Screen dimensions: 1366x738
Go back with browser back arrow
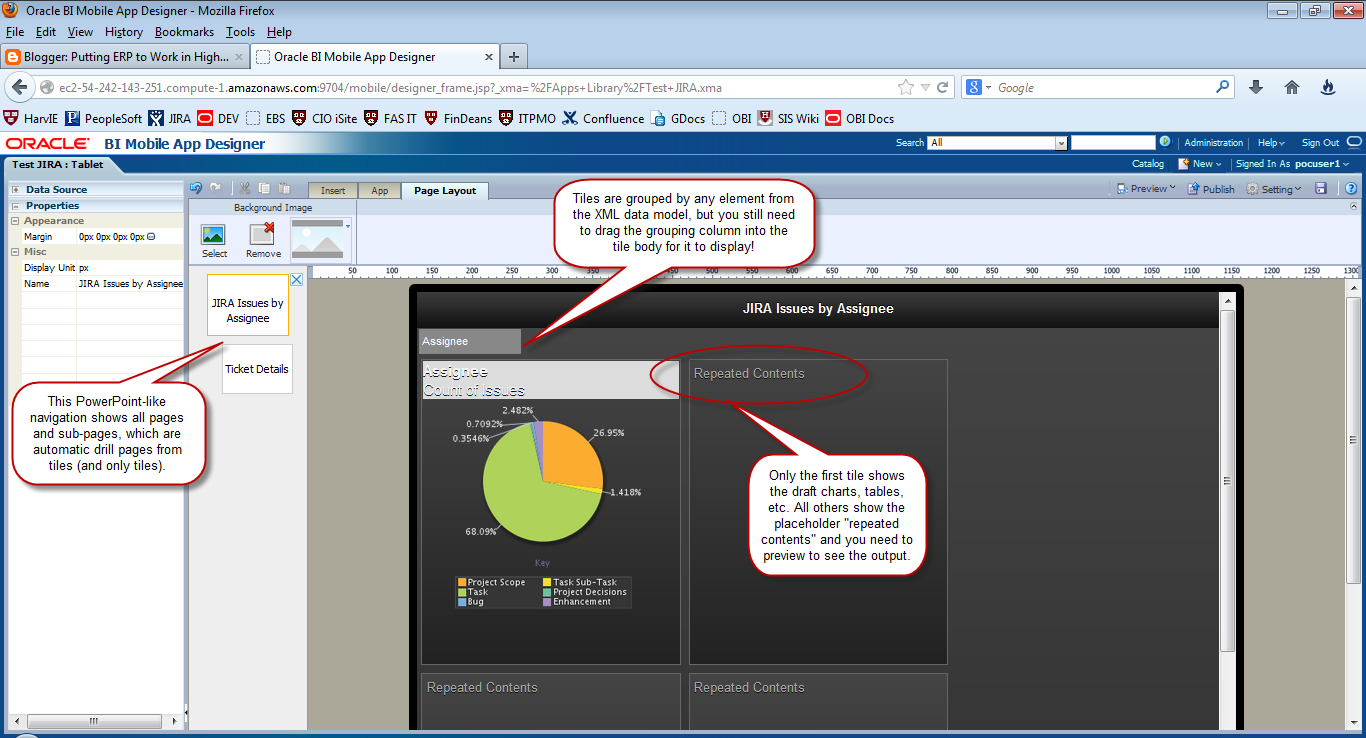coord(21,88)
